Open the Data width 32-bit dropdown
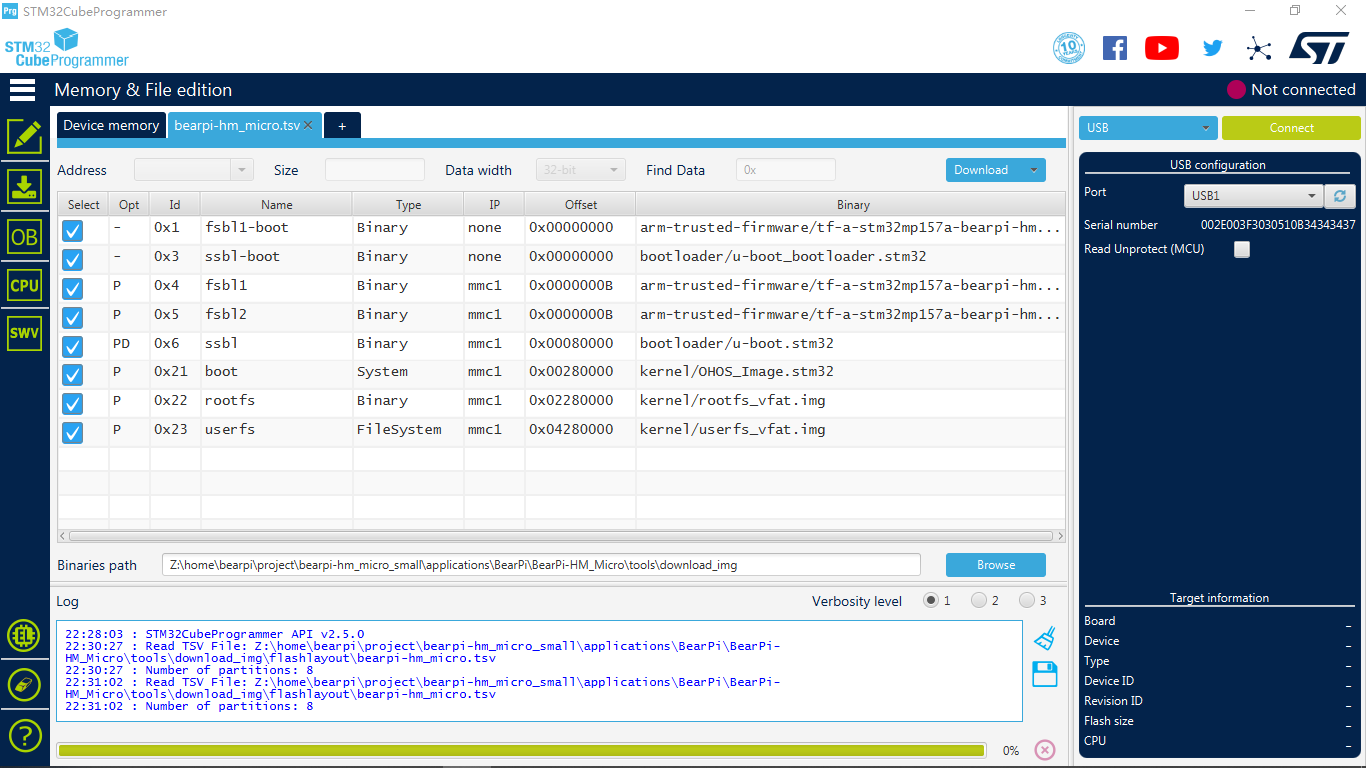This screenshot has height=768, width=1366. coord(581,170)
